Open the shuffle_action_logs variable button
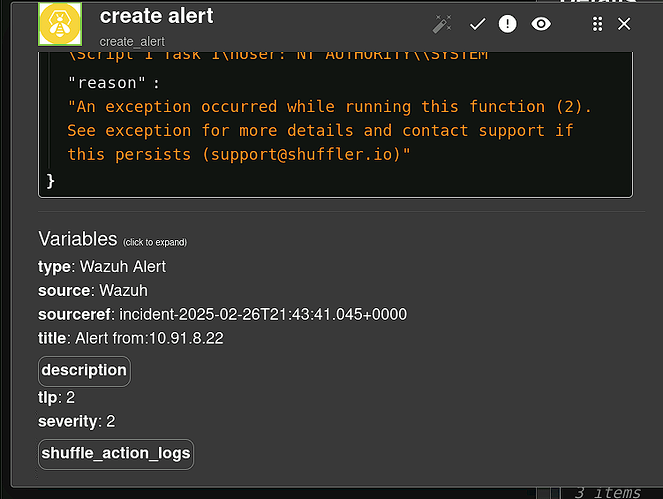Screen dimensions: 663x499 point(115,453)
